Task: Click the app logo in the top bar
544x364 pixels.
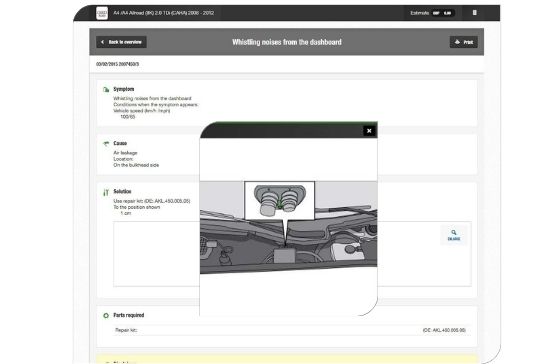Action: pos(102,13)
